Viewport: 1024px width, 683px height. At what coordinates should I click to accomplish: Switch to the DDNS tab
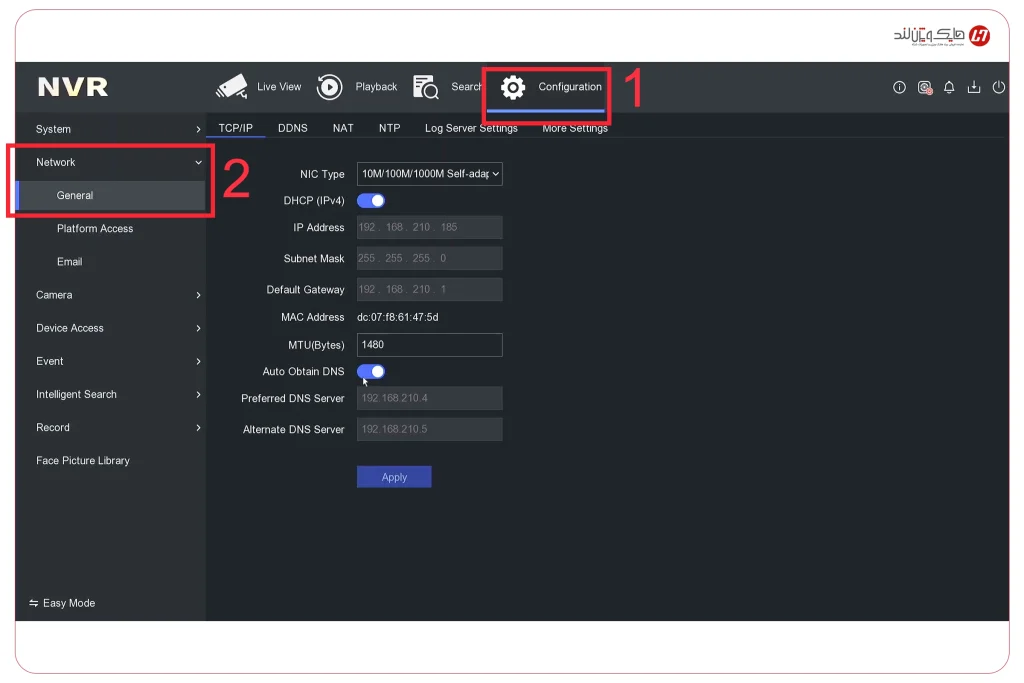pos(293,128)
